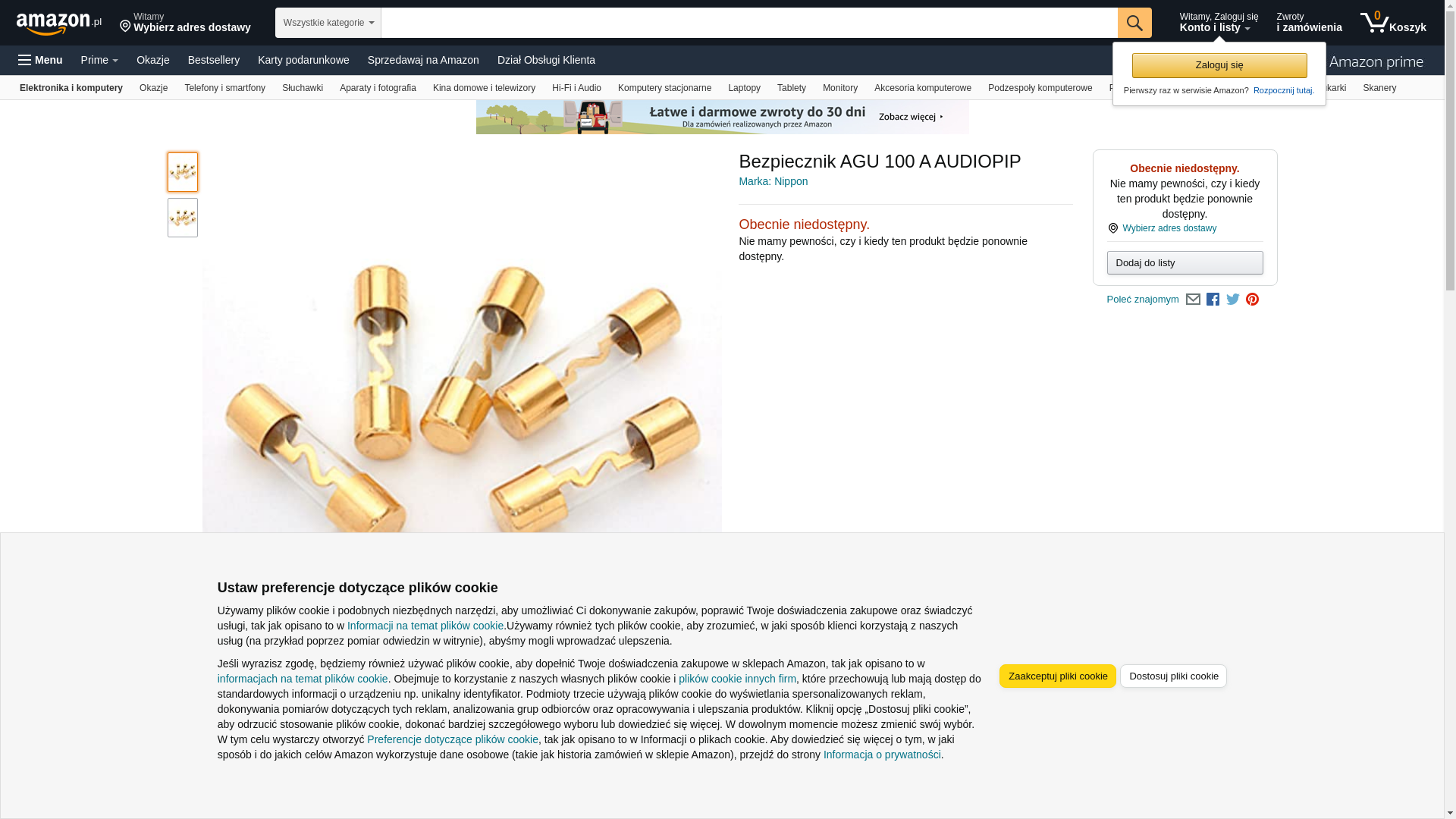This screenshot has height=819, width=1456.
Task: Open Bestsellery in navigation bar
Action: click(214, 60)
